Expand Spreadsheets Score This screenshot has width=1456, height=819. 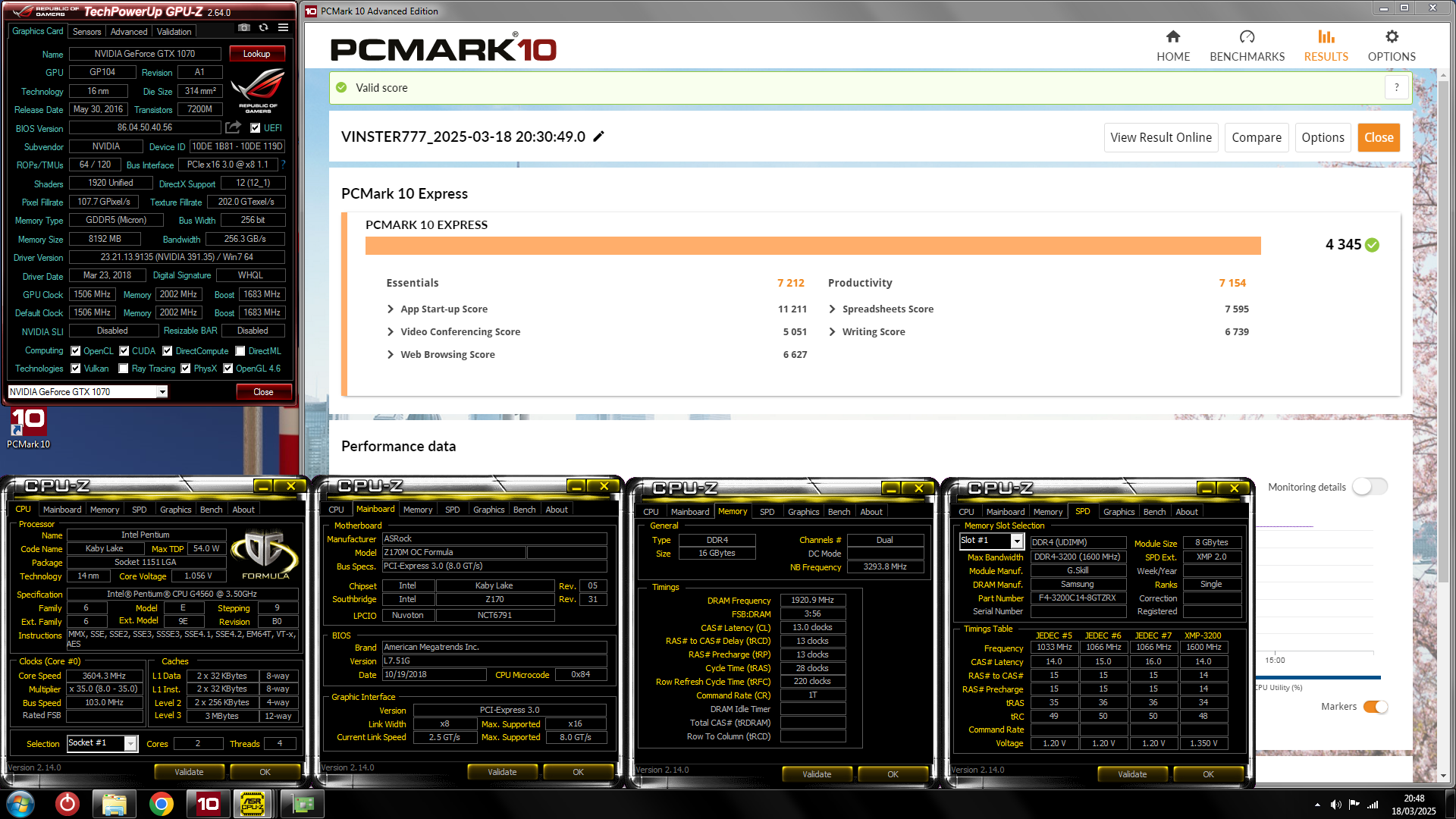[x=832, y=309]
